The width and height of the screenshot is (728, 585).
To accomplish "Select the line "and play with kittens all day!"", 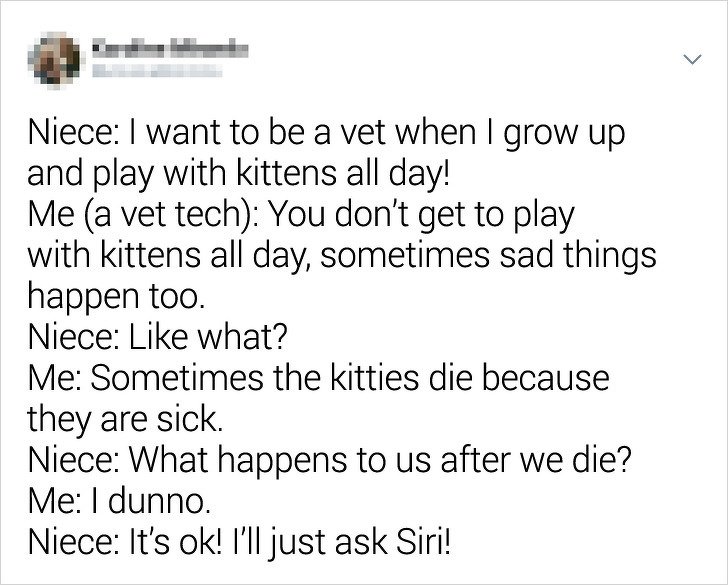I will [x=239, y=175].
